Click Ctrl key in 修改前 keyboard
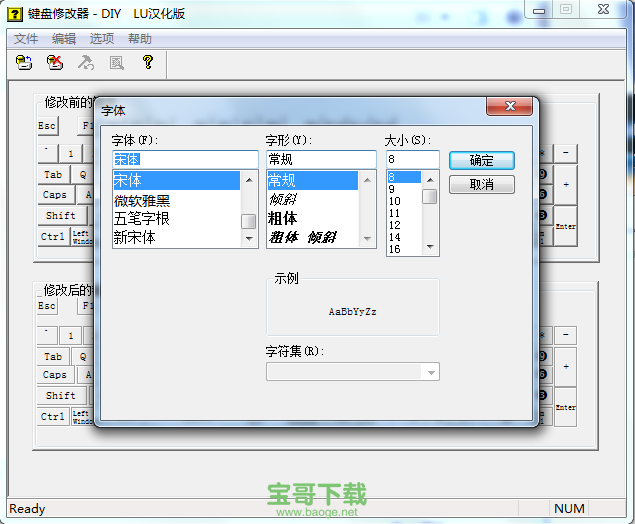 click(x=53, y=236)
